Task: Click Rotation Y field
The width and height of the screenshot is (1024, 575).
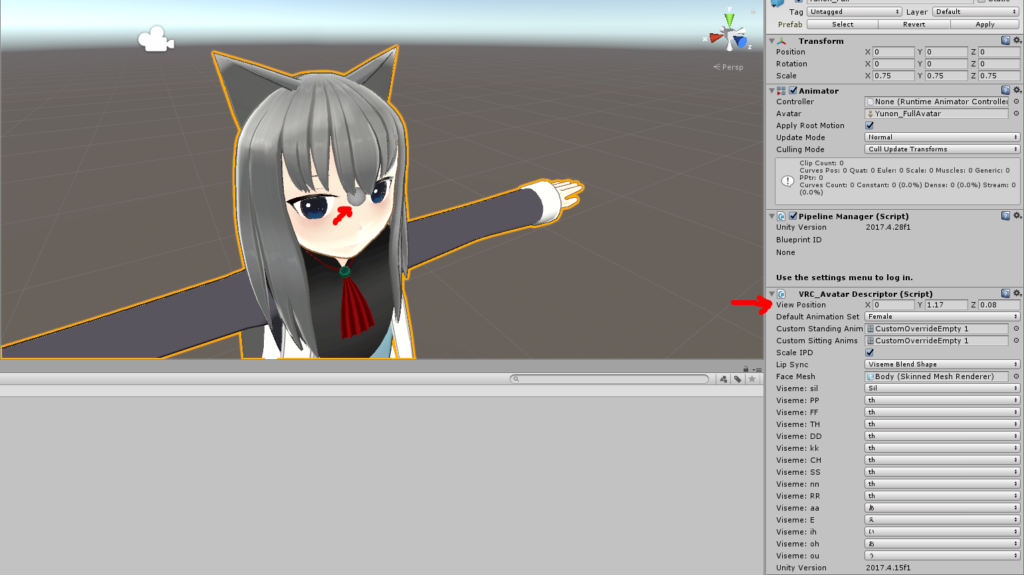Action: (x=946, y=64)
